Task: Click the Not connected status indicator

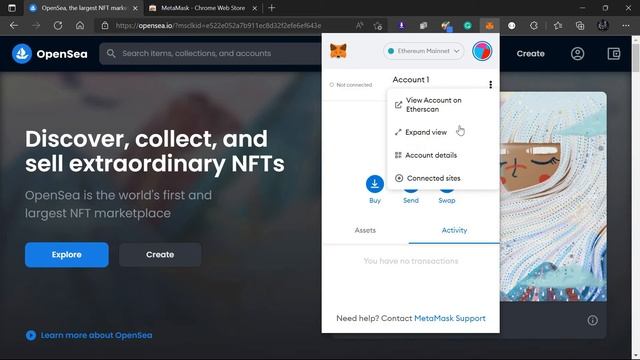Action: [351, 85]
